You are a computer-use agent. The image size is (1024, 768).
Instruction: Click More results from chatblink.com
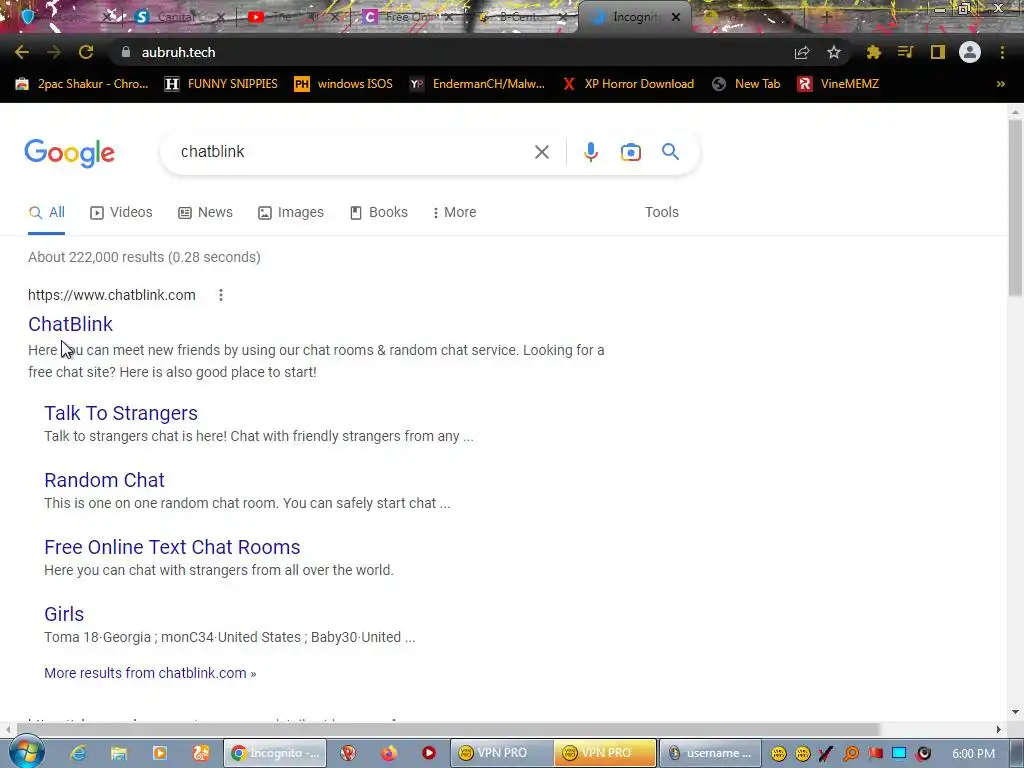tap(150, 673)
